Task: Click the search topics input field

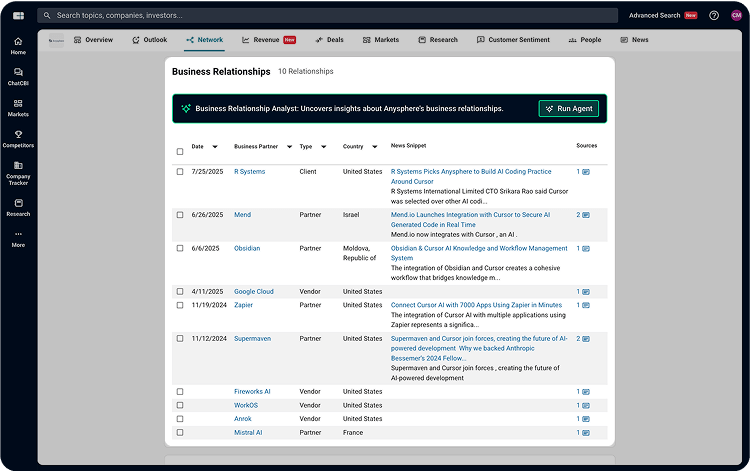Action: (x=330, y=15)
